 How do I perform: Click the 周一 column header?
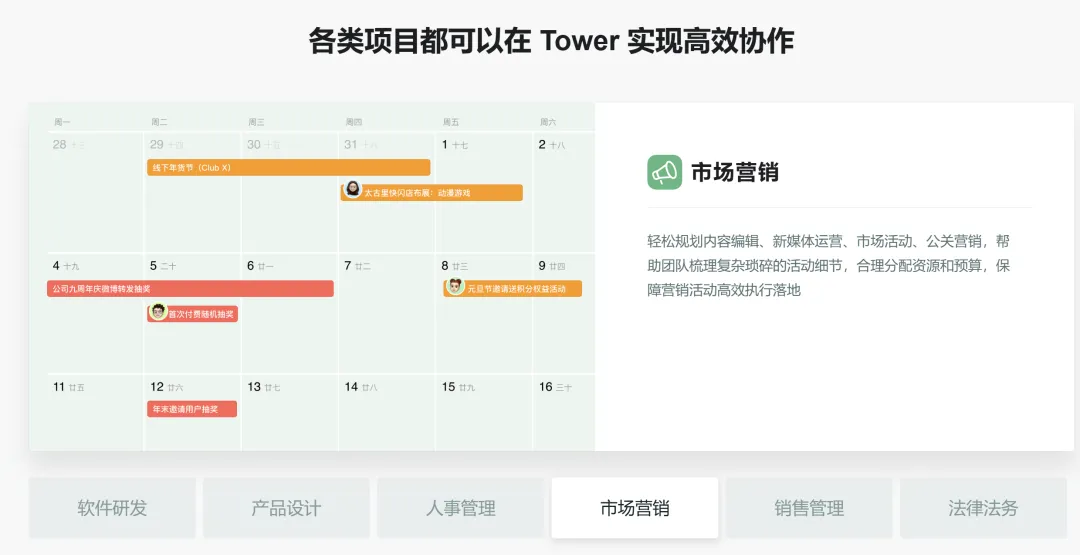[x=62, y=122]
